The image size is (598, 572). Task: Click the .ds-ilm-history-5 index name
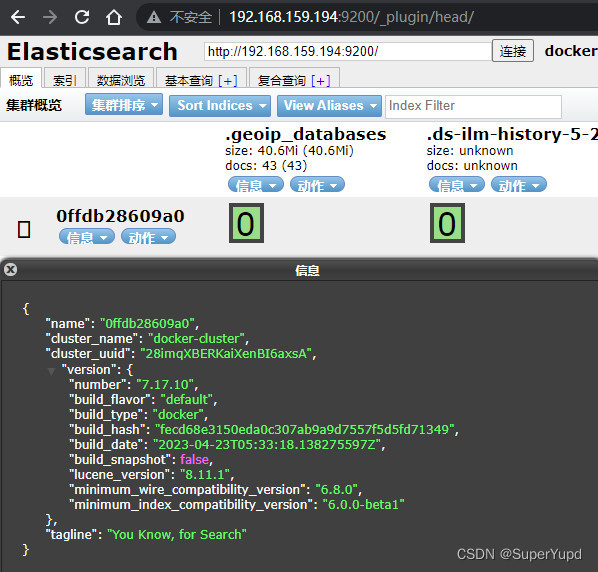click(x=512, y=134)
